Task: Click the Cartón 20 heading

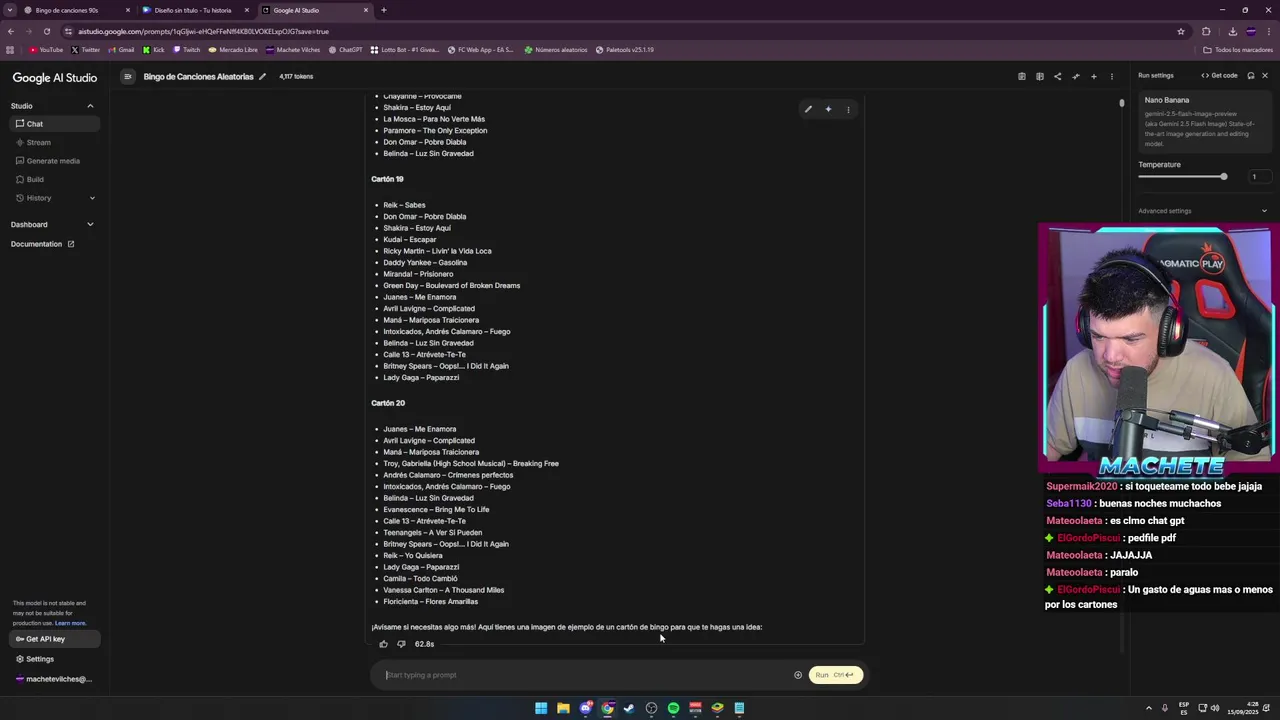Action: pyautogui.click(x=388, y=403)
